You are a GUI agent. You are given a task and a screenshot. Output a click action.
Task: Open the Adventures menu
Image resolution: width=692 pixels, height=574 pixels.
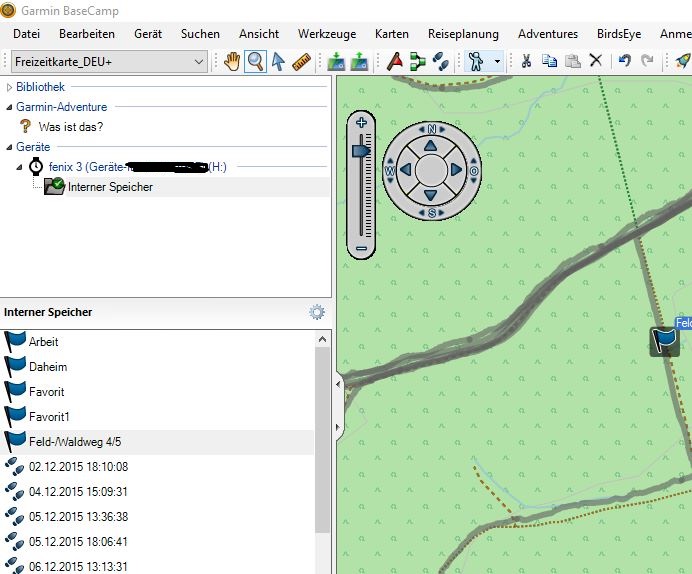548,34
